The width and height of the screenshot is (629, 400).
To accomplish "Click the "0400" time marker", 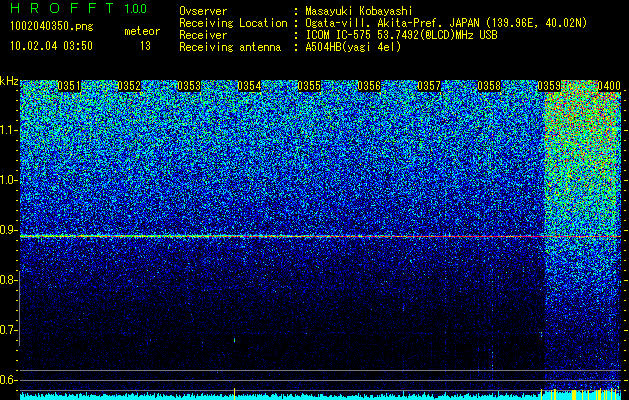I will pos(609,86).
